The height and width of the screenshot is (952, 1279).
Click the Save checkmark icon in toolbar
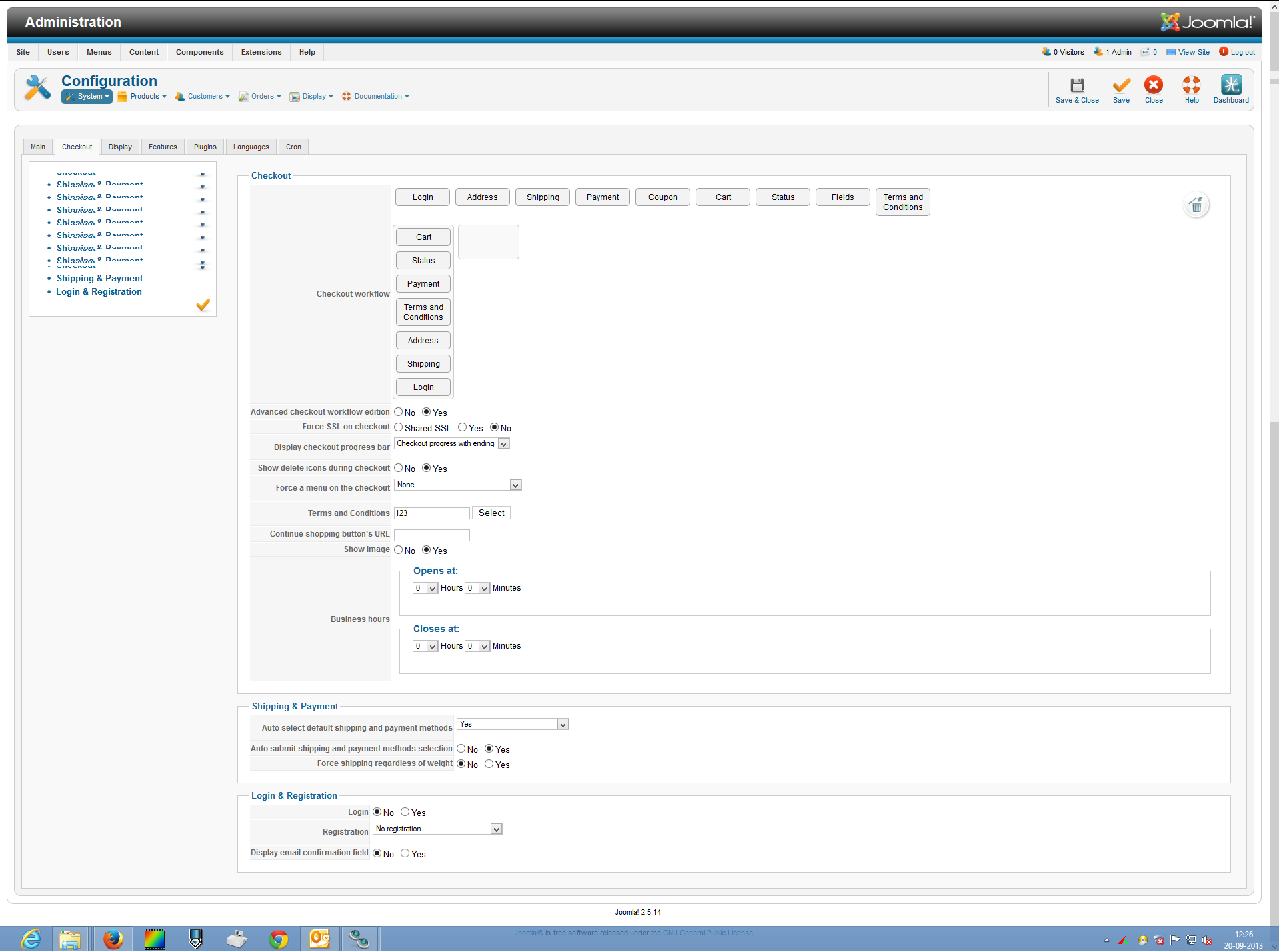(1121, 86)
